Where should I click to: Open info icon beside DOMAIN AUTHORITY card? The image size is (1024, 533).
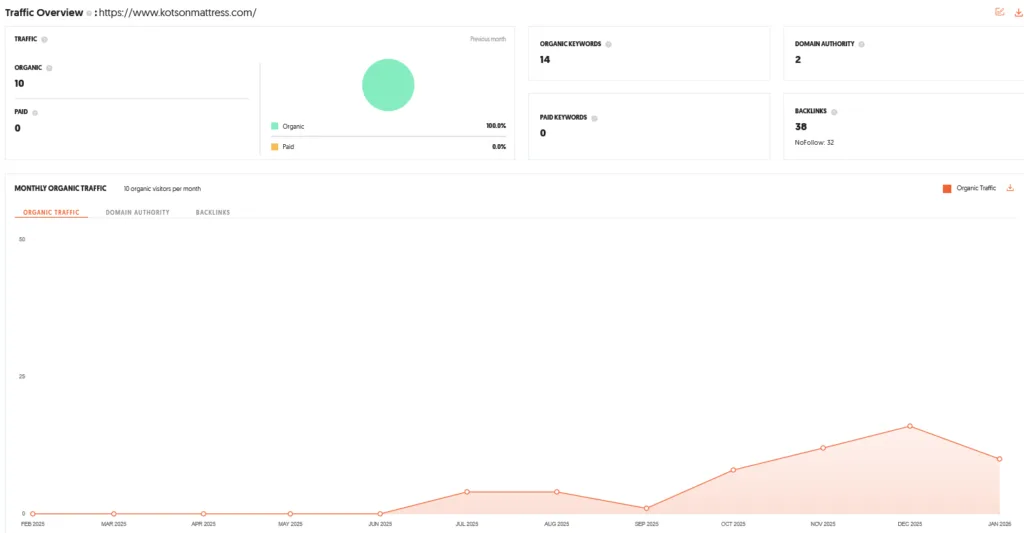pyautogui.click(x=861, y=44)
